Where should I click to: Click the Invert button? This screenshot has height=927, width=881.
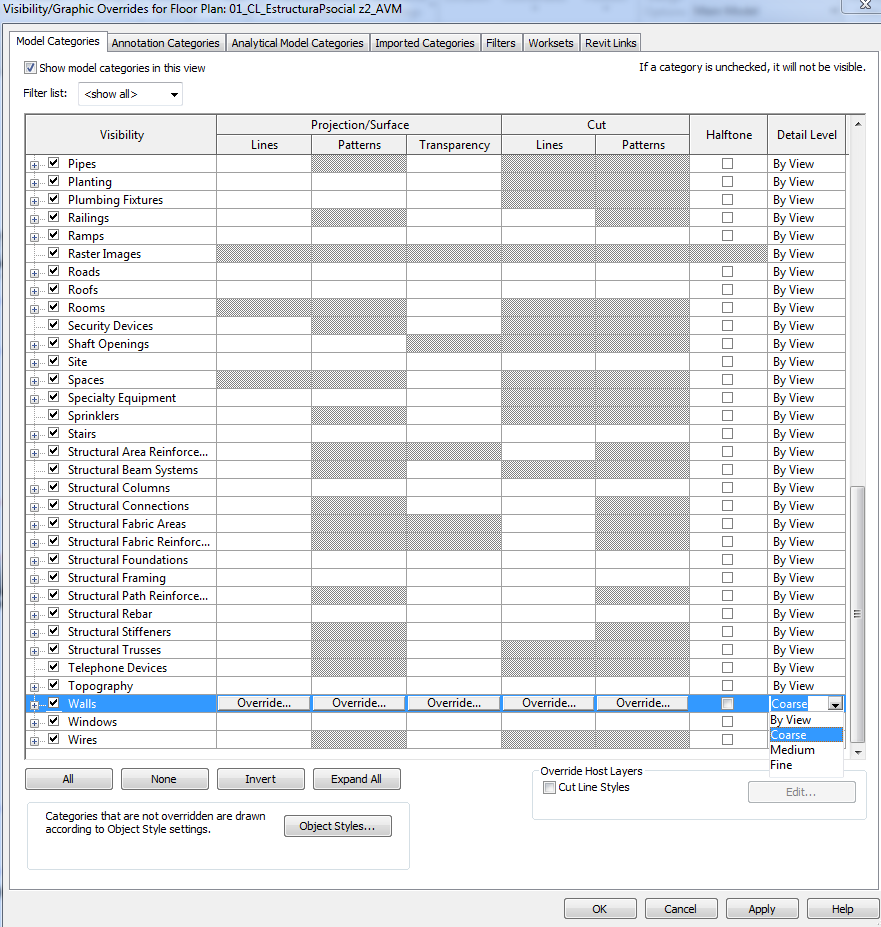click(261, 779)
